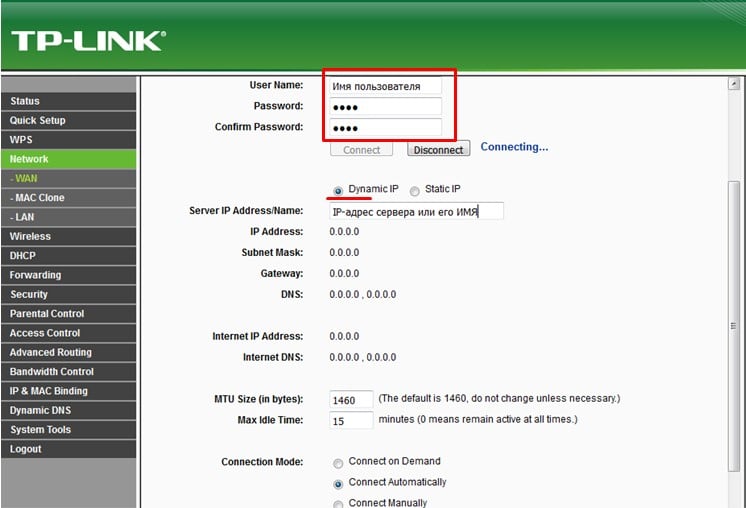The width and height of the screenshot is (746, 508).
Task: Choose Connect Manually mode
Action: click(338, 503)
